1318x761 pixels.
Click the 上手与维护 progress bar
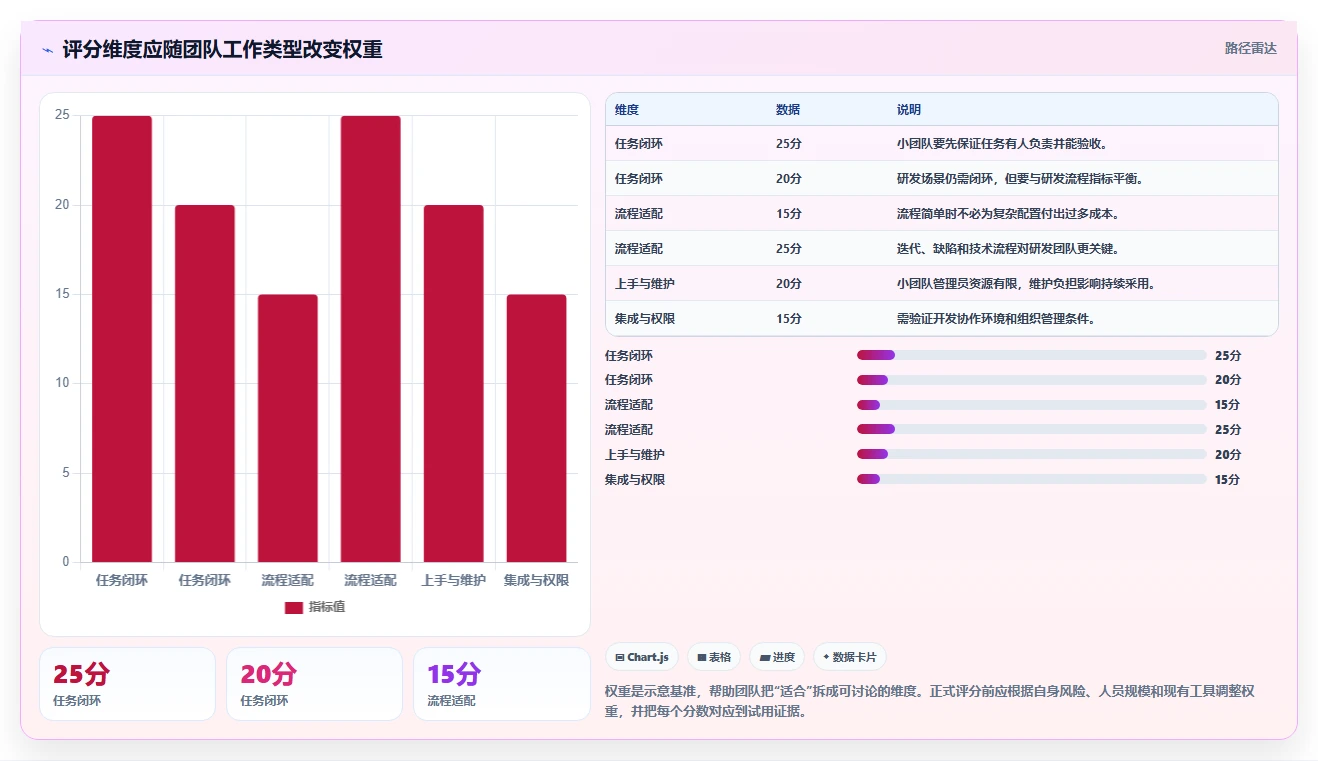[1031, 454]
